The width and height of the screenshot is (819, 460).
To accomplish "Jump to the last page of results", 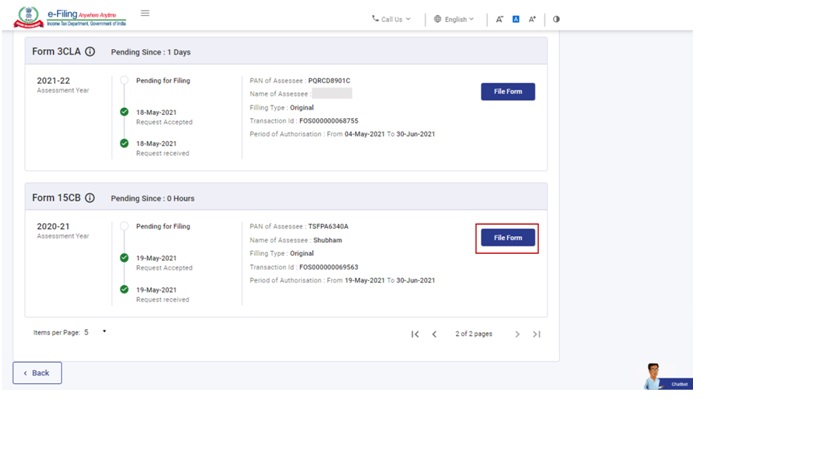I will pyautogui.click(x=537, y=334).
